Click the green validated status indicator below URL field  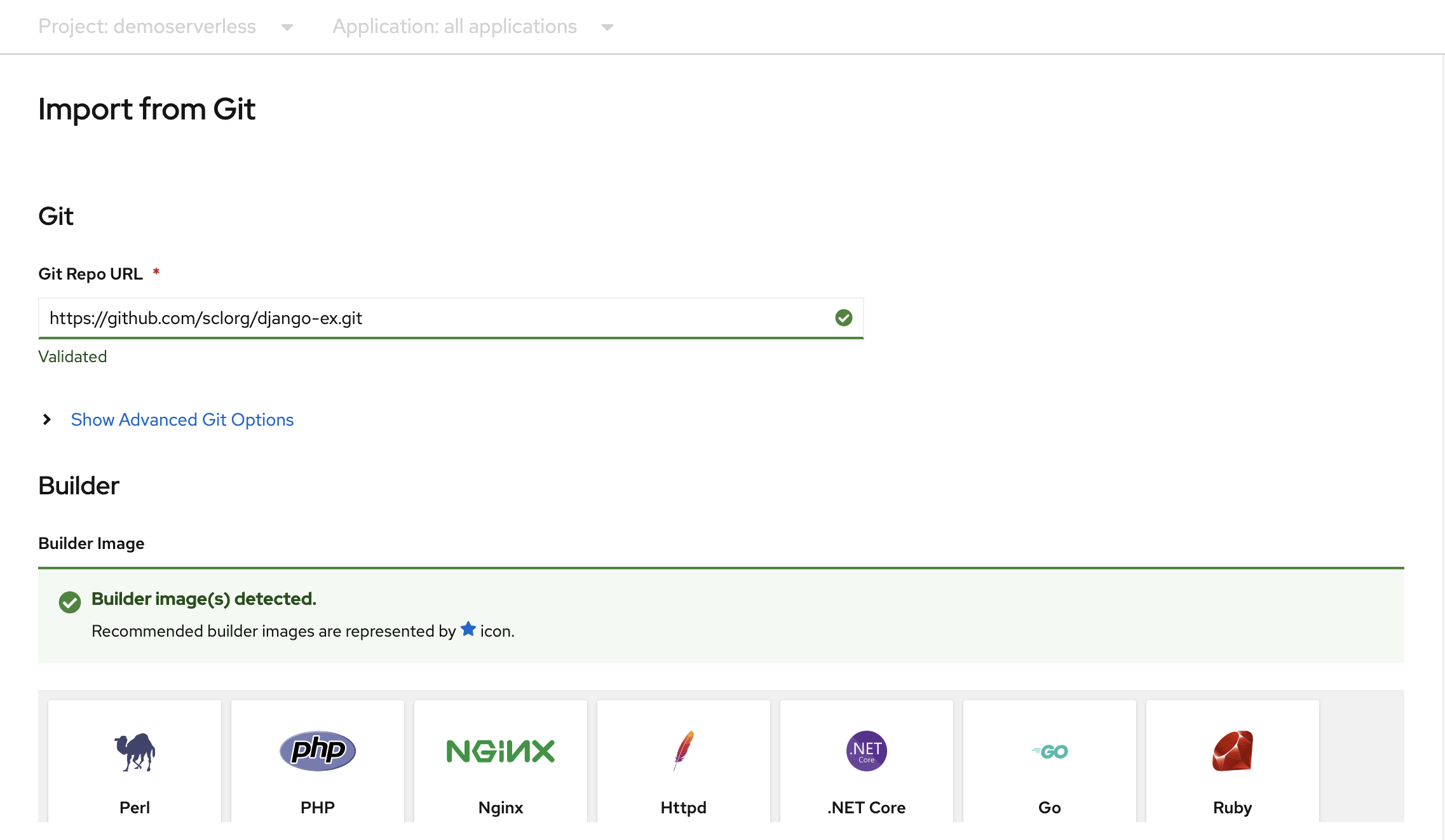[72, 356]
